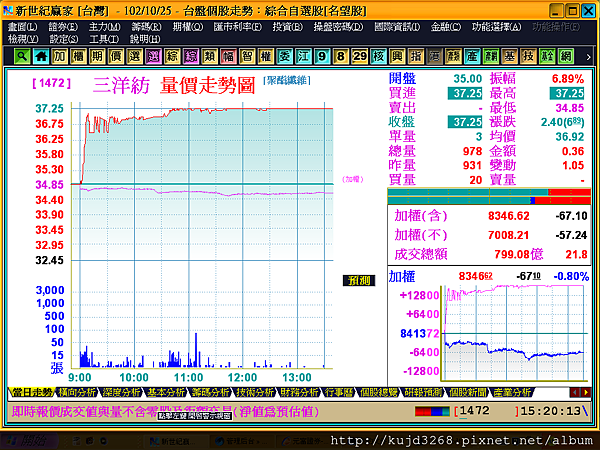
Task: Switch to the 個股新聞 tab
Action: [468, 392]
